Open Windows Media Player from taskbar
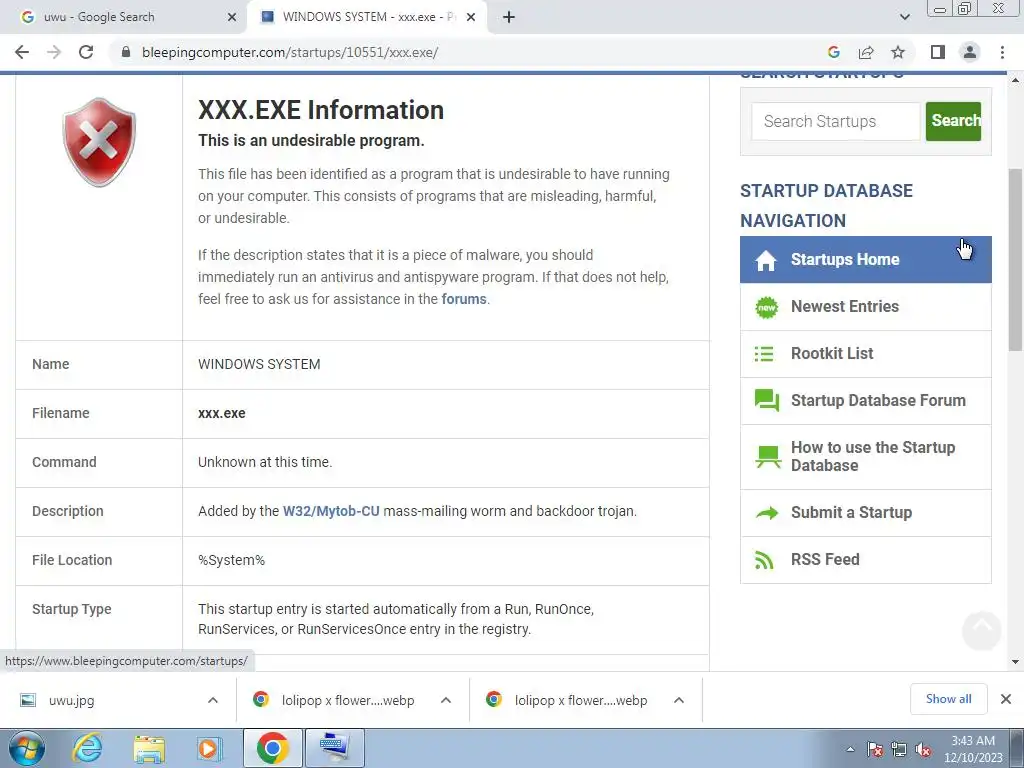Screen dimensions: 1024x768 pyautogui.click(x=209, y=748)
